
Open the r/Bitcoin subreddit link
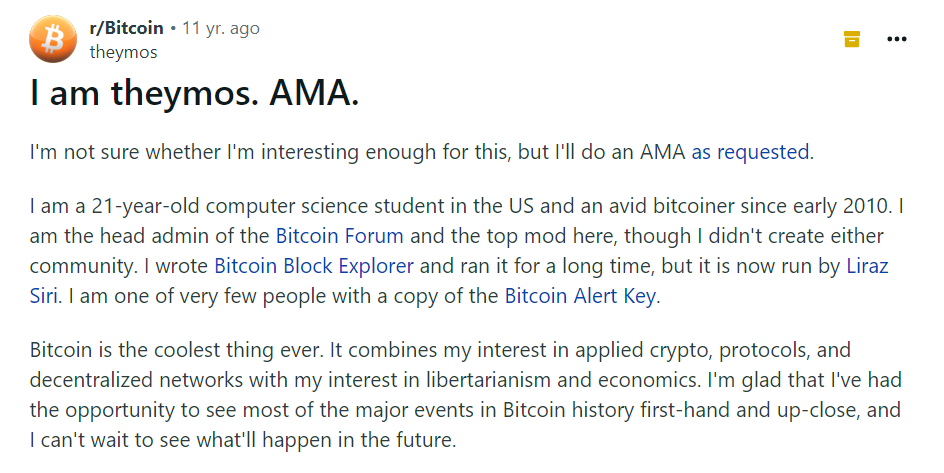[x=126, y=28]
